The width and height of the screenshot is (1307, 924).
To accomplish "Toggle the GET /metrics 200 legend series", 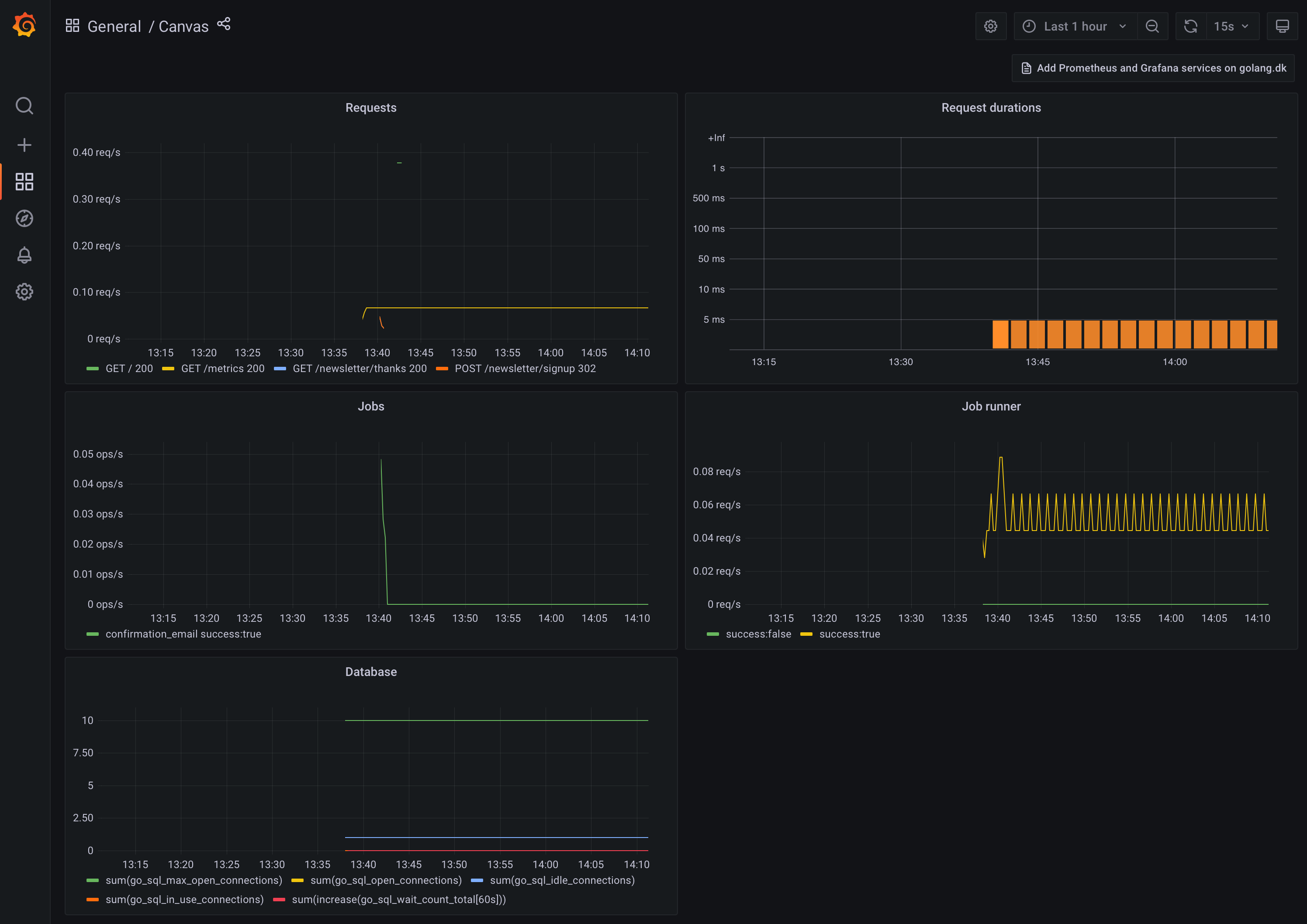I will [x=222, y=368].
